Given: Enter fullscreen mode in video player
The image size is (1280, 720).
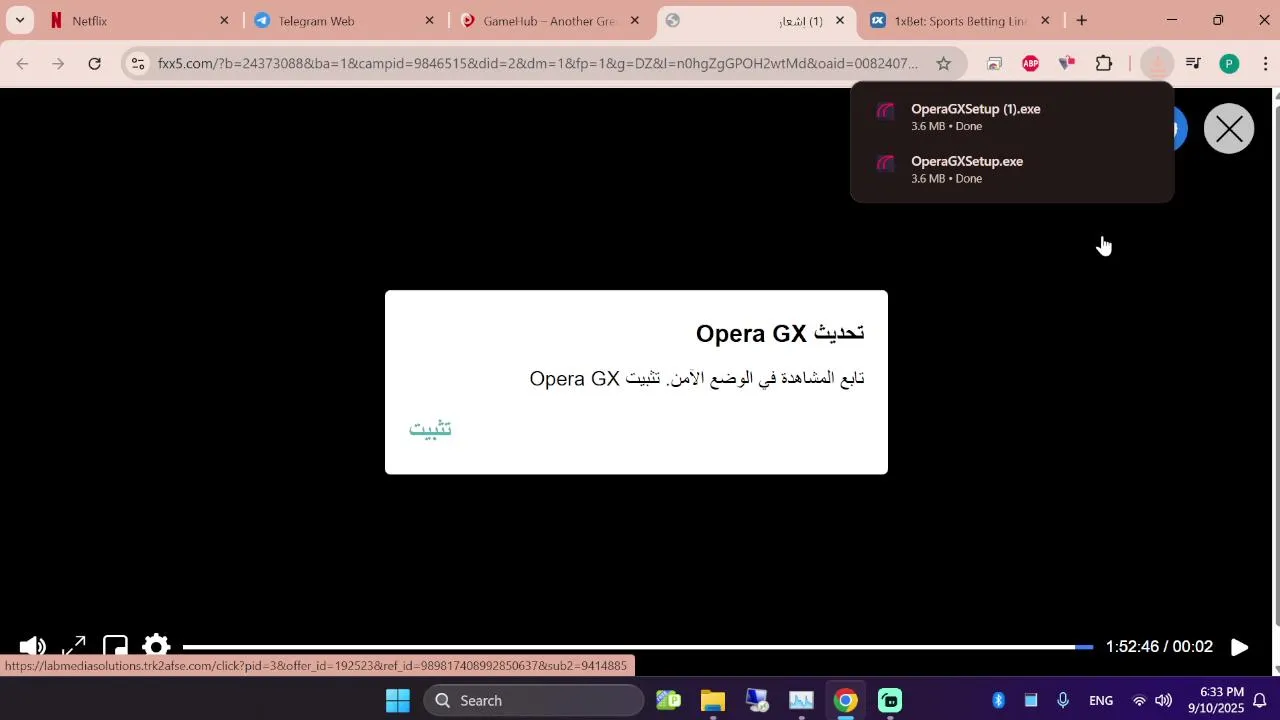Looking at the screenshot, I should coord(74,647).
